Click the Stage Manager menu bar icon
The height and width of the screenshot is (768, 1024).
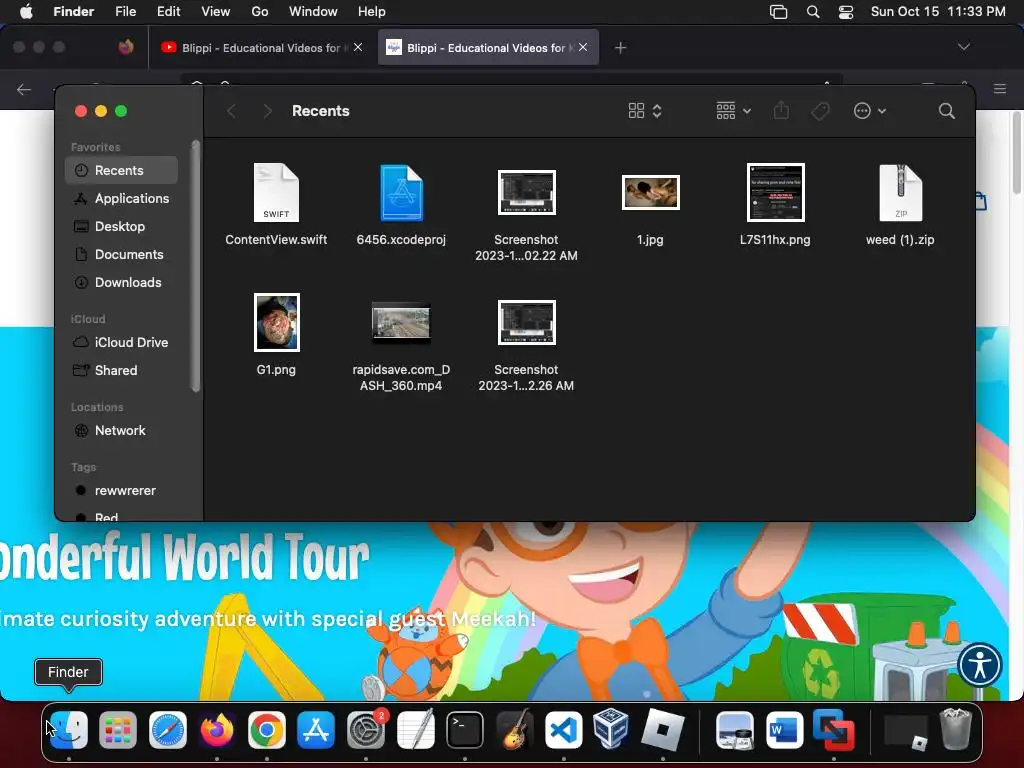pyautogui.click(x=778, y=12)
